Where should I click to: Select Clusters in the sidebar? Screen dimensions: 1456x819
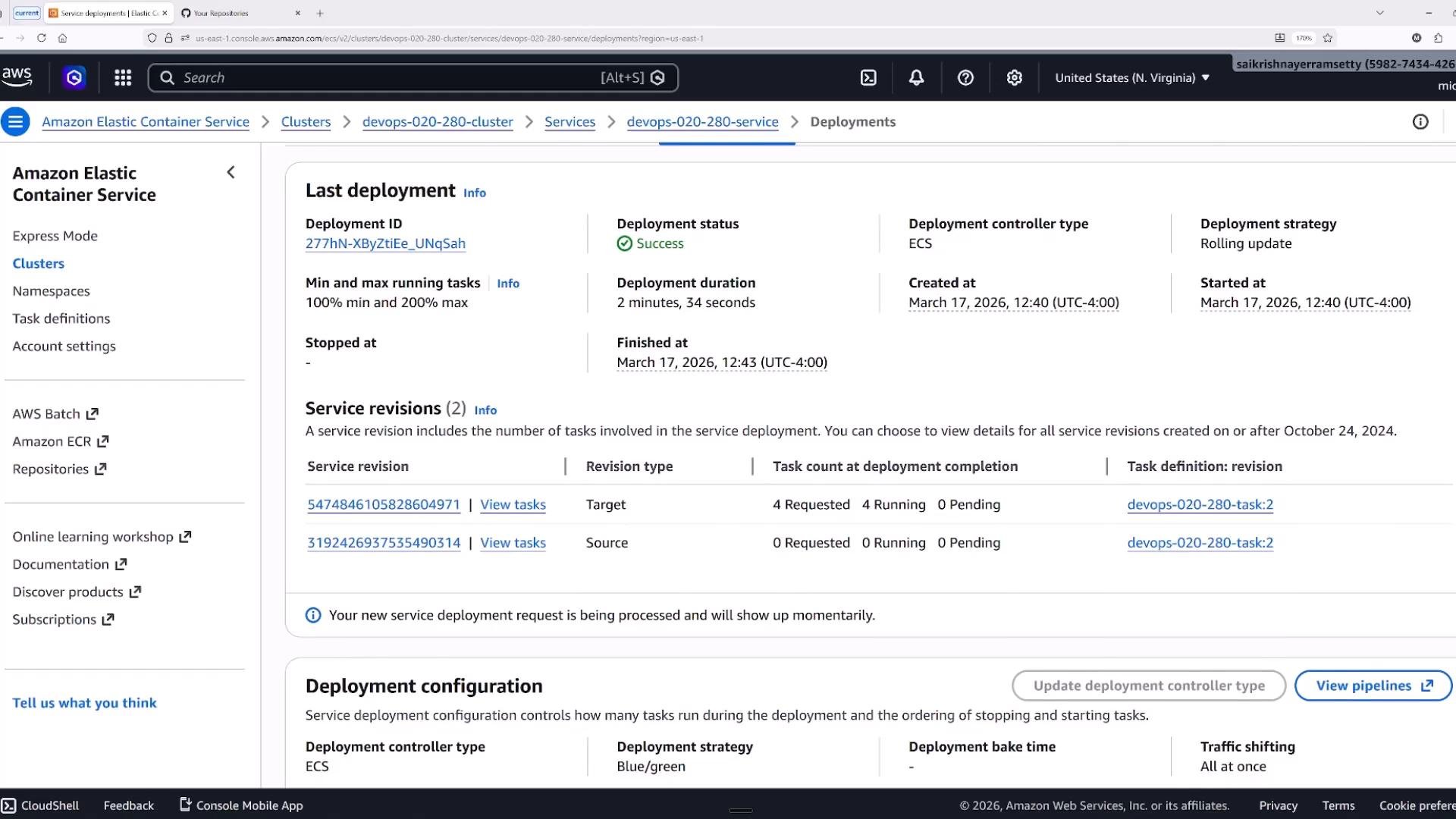coord(39,263)
